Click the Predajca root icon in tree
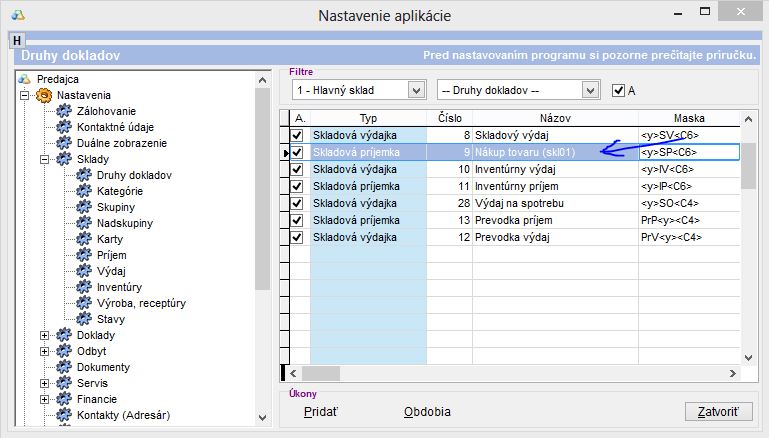 (24, 79)
